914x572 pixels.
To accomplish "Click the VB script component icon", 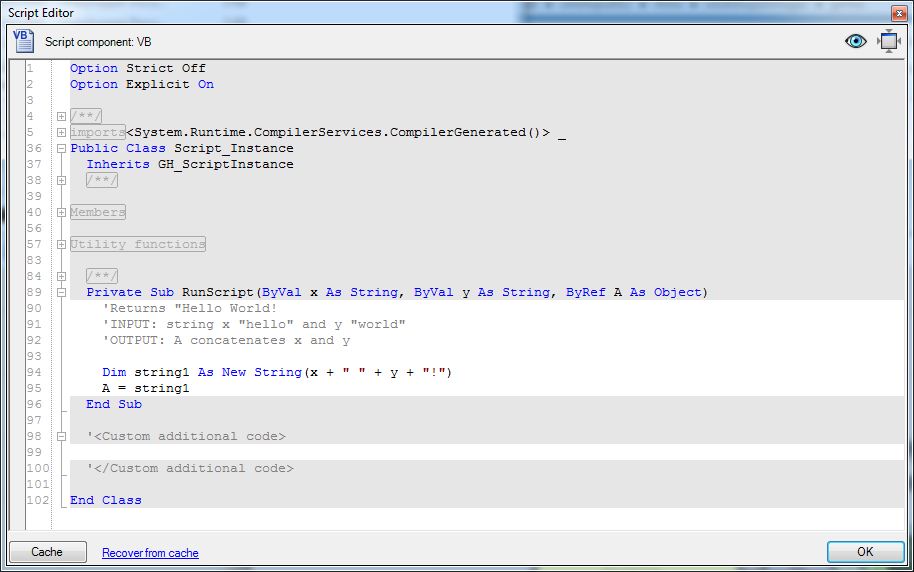I will click(x=23, y=41).
